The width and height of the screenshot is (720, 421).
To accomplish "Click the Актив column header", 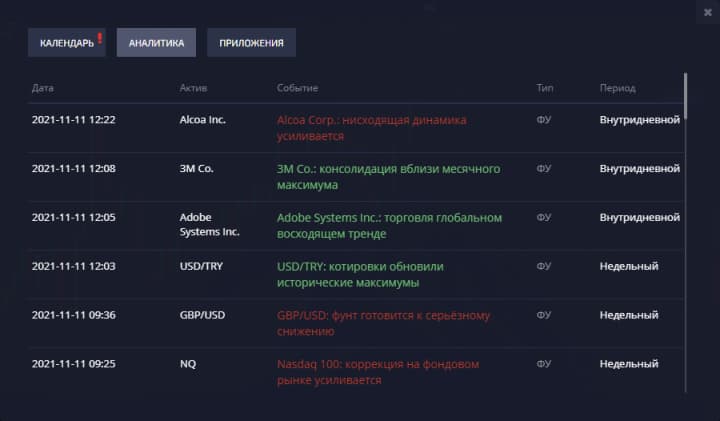I will (193, 88).
